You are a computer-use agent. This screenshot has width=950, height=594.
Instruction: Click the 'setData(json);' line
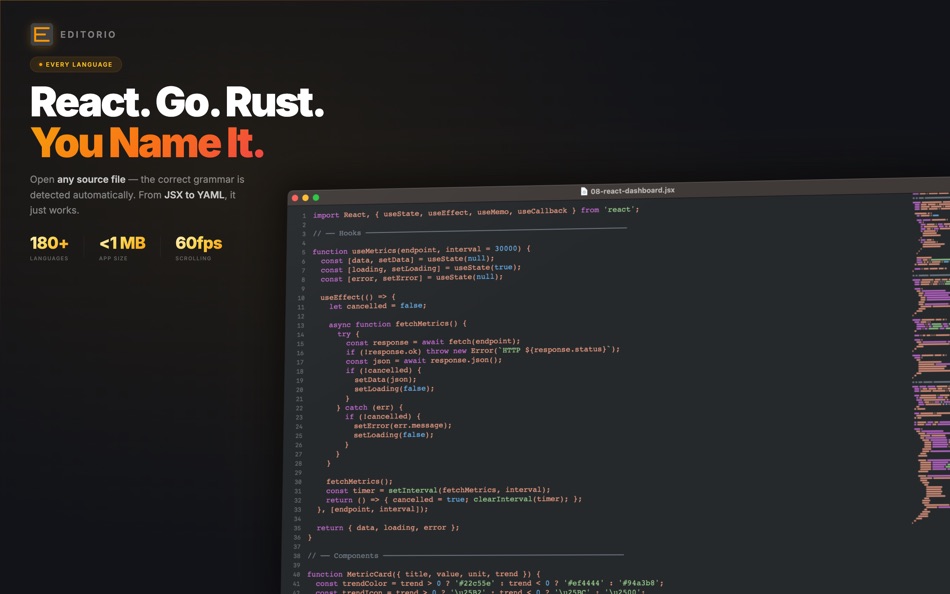(385, 379)
